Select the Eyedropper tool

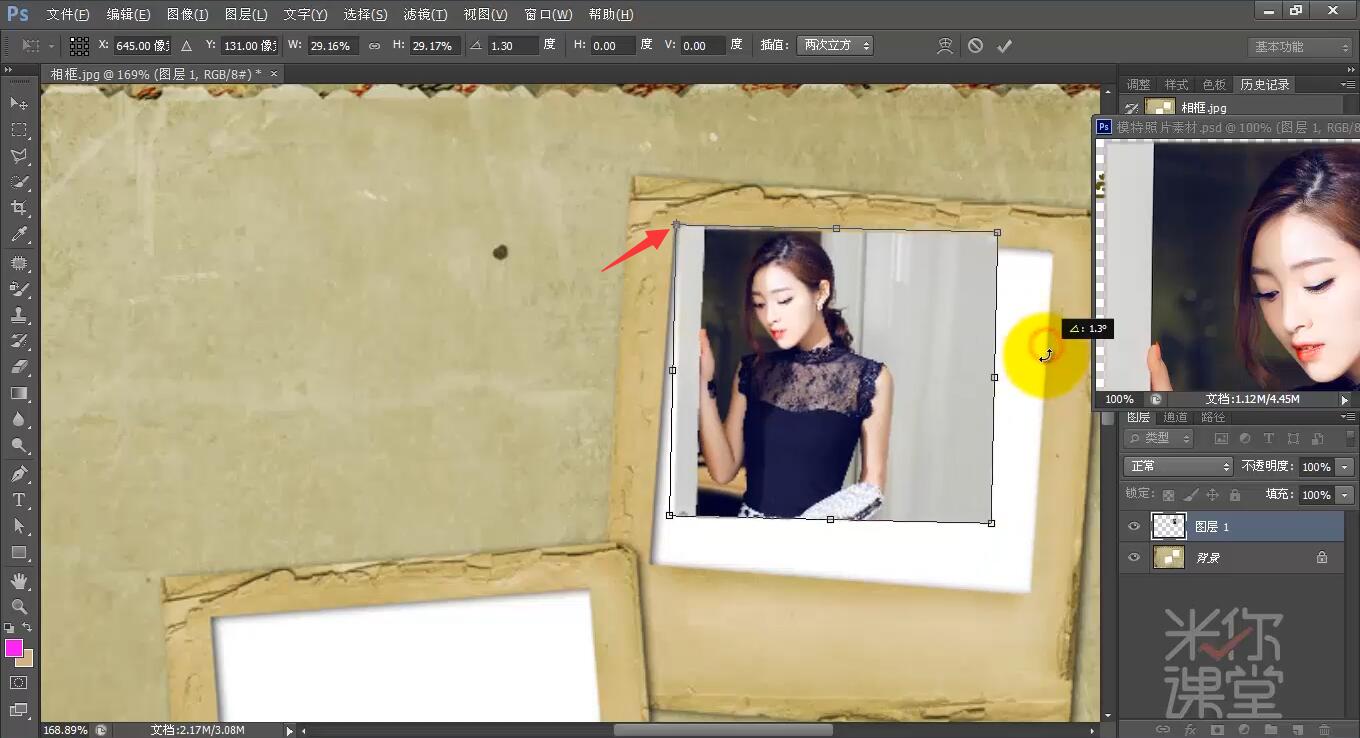18,235
